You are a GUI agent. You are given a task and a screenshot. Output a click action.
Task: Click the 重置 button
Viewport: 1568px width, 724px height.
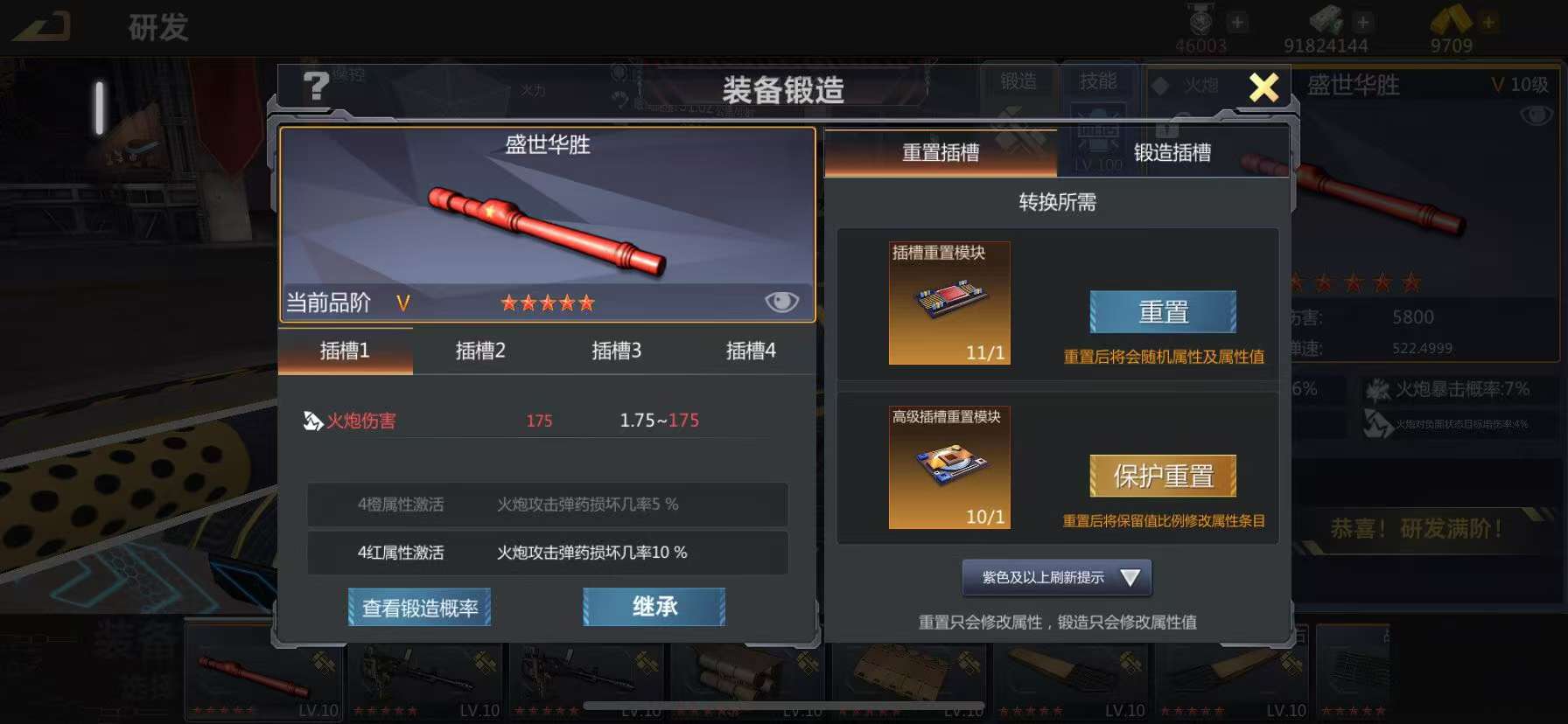pos(1163,311)
